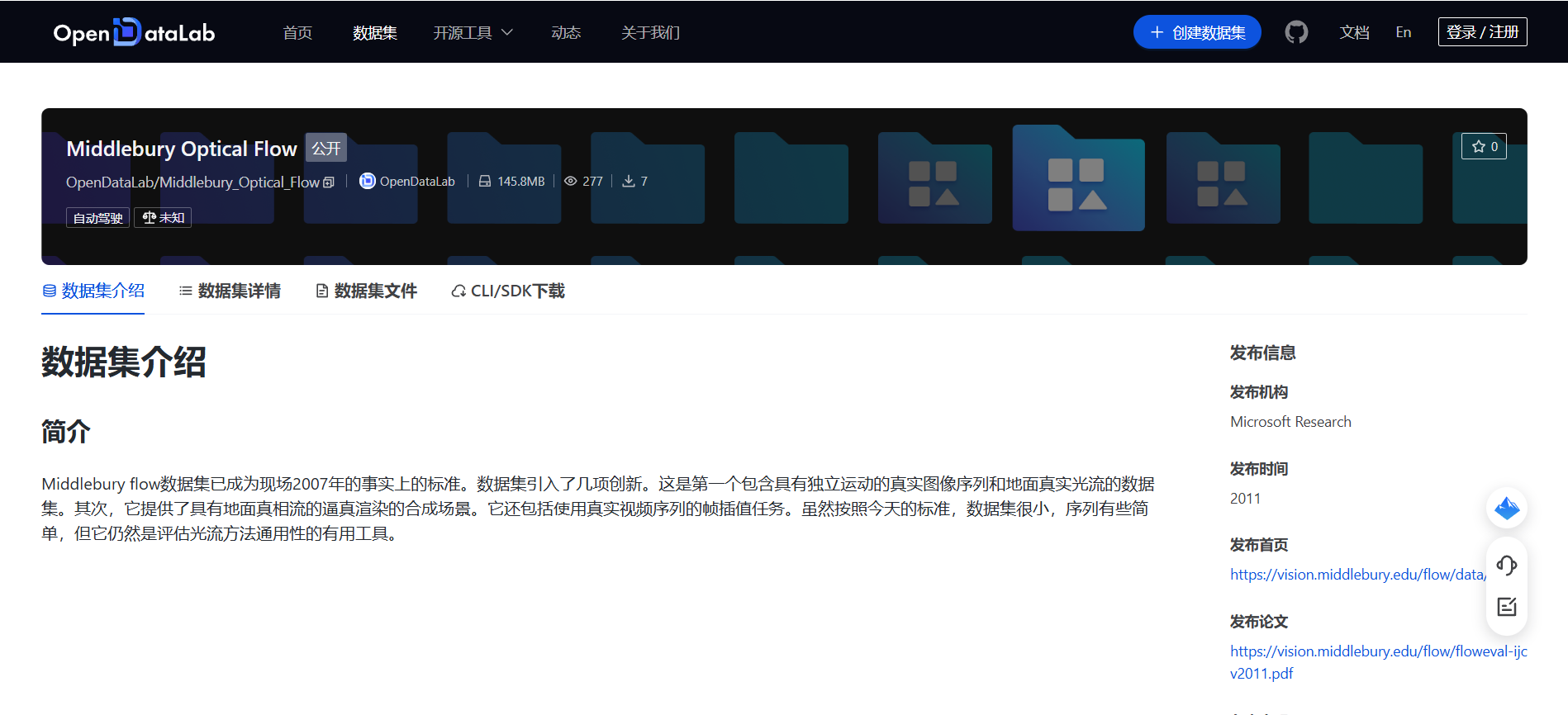
Task: Click the 简介 heading
Action: 66,431
